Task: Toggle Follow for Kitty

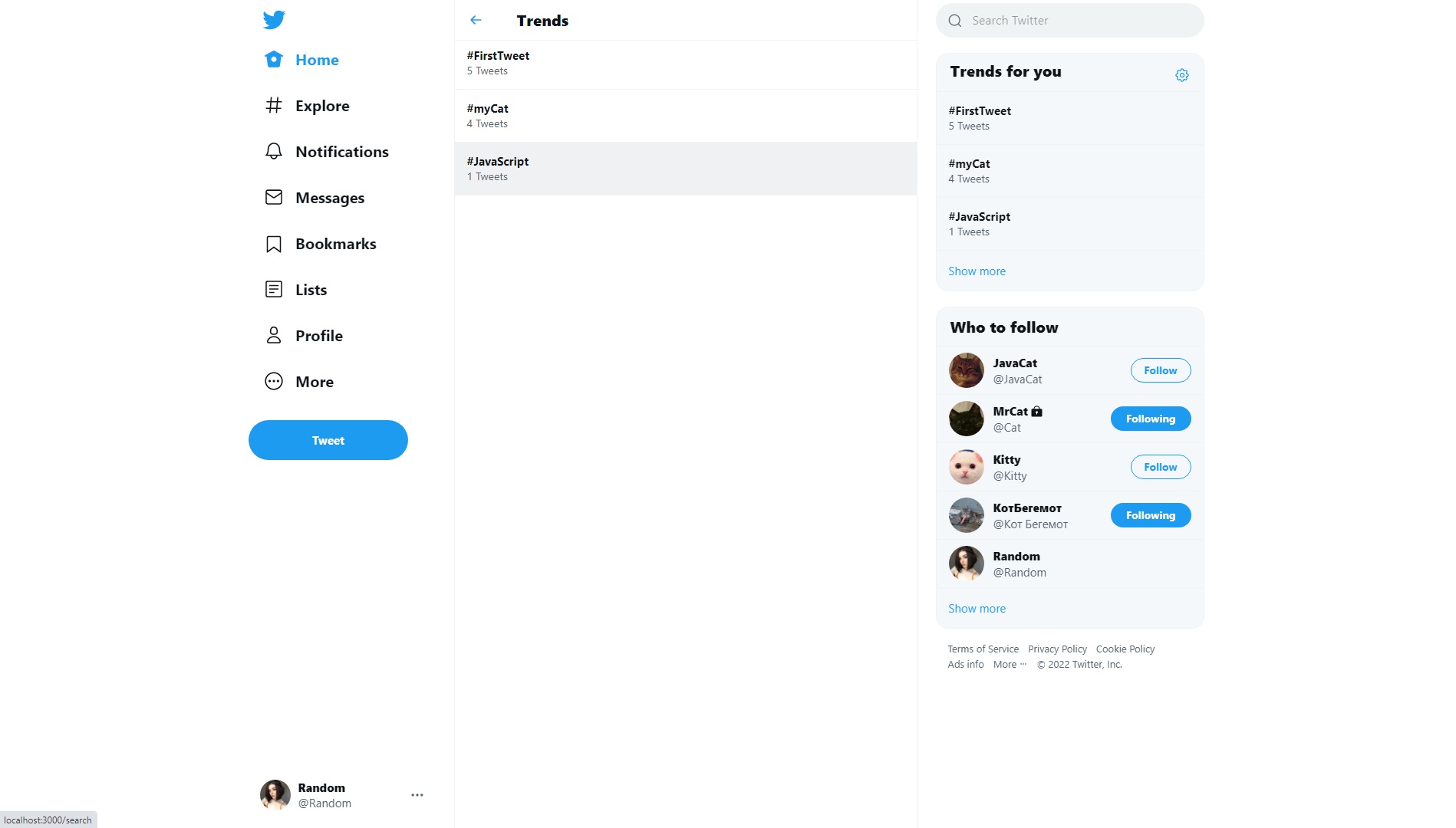Action: pos(1161,467)
